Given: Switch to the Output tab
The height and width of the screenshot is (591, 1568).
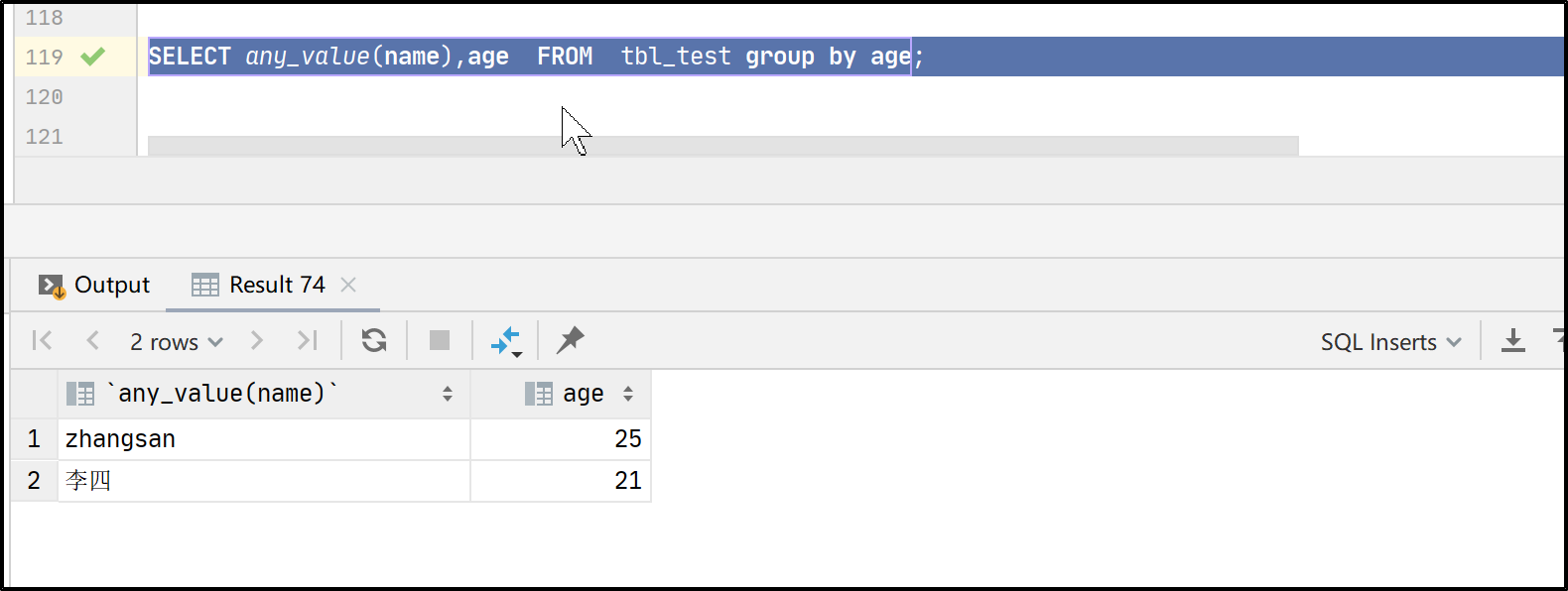Looking at the screenshot, I should 94,286.
